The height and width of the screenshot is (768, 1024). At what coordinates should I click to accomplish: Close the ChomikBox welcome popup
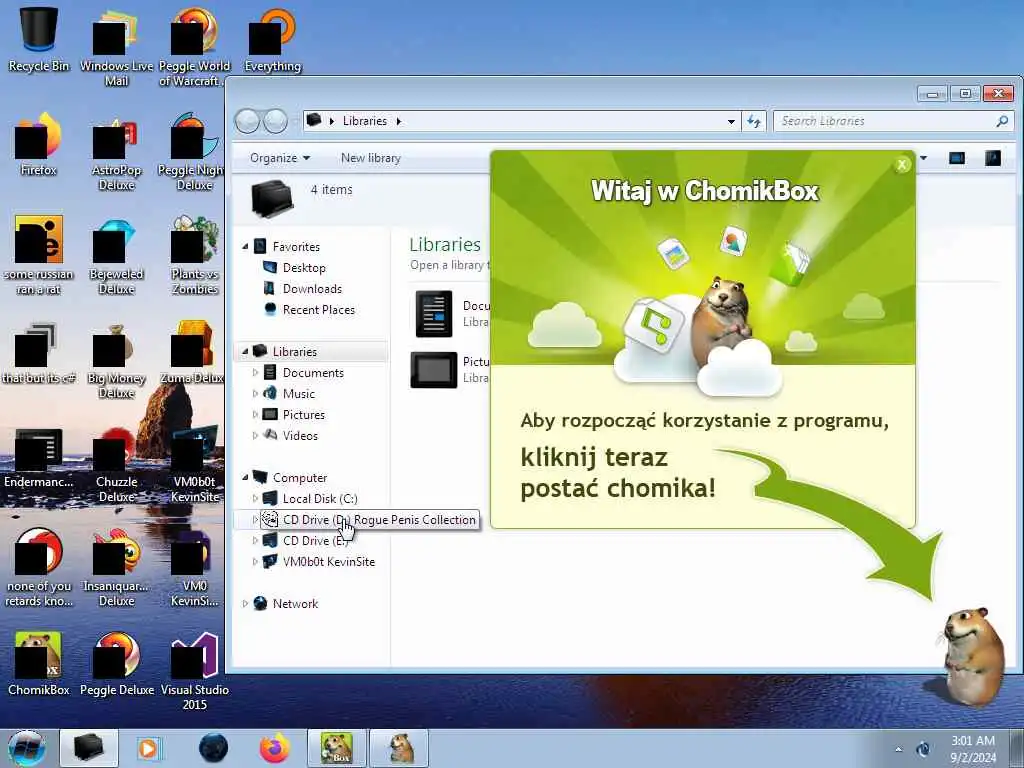(902, 165)
